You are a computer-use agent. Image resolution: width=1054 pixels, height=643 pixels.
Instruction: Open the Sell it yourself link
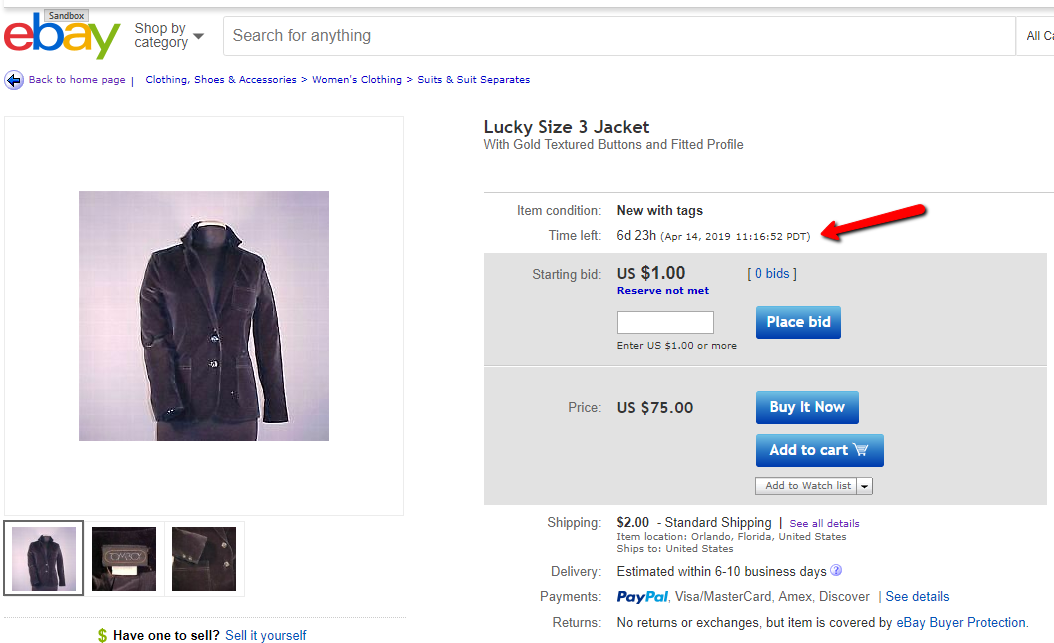click(x=266, y=635)
